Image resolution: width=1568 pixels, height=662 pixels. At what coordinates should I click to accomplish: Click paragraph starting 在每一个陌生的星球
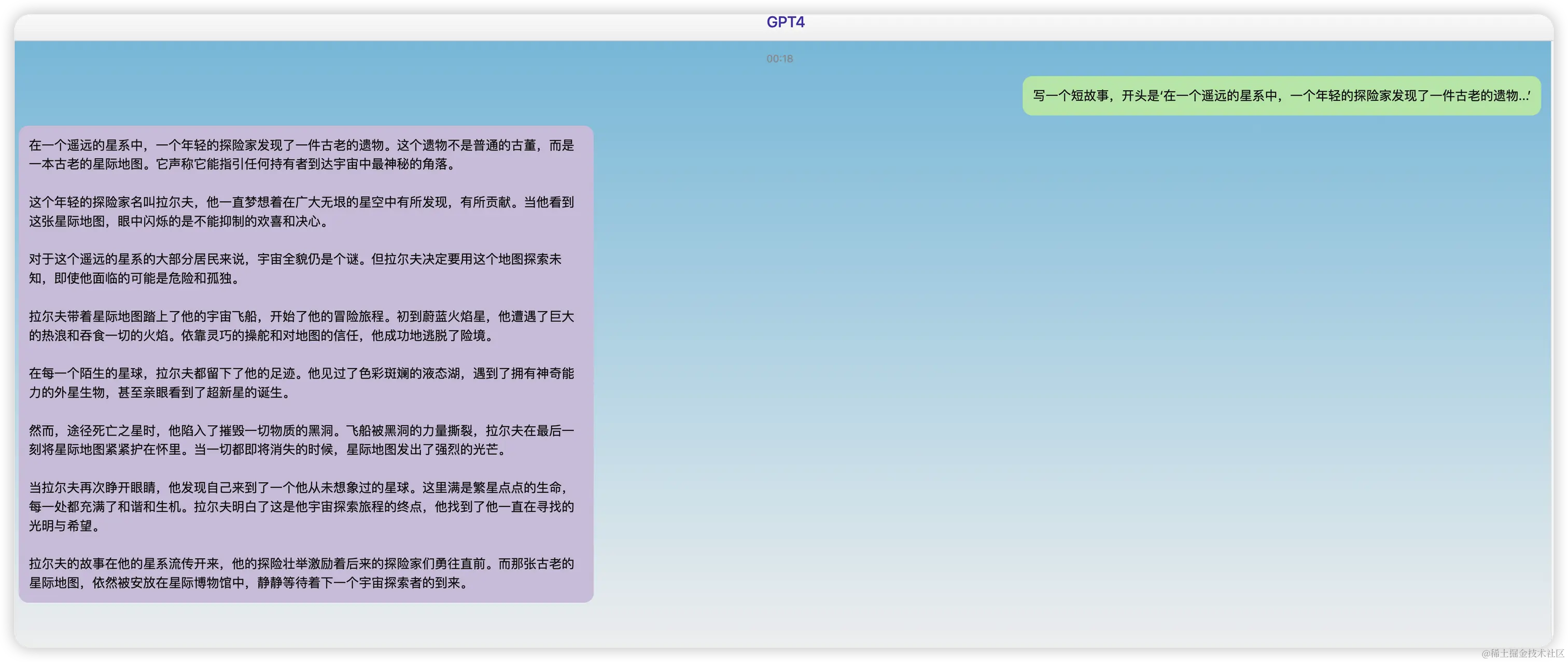[301, 373]
